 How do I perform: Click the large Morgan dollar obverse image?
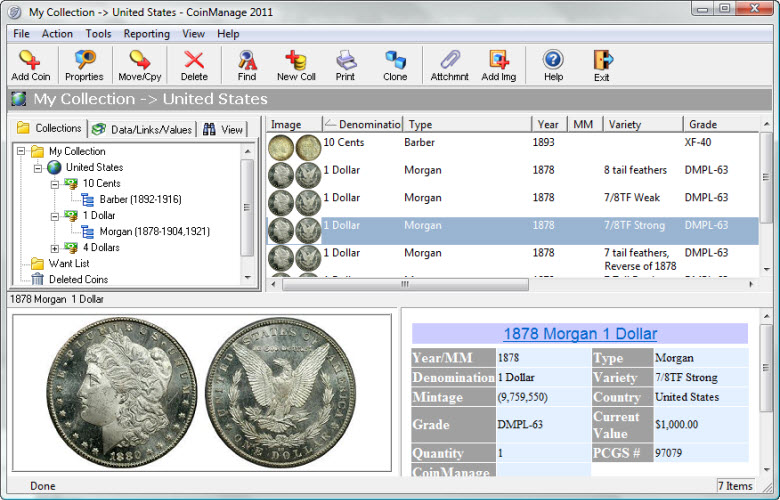pyautogui.click(x=122, y=393)
